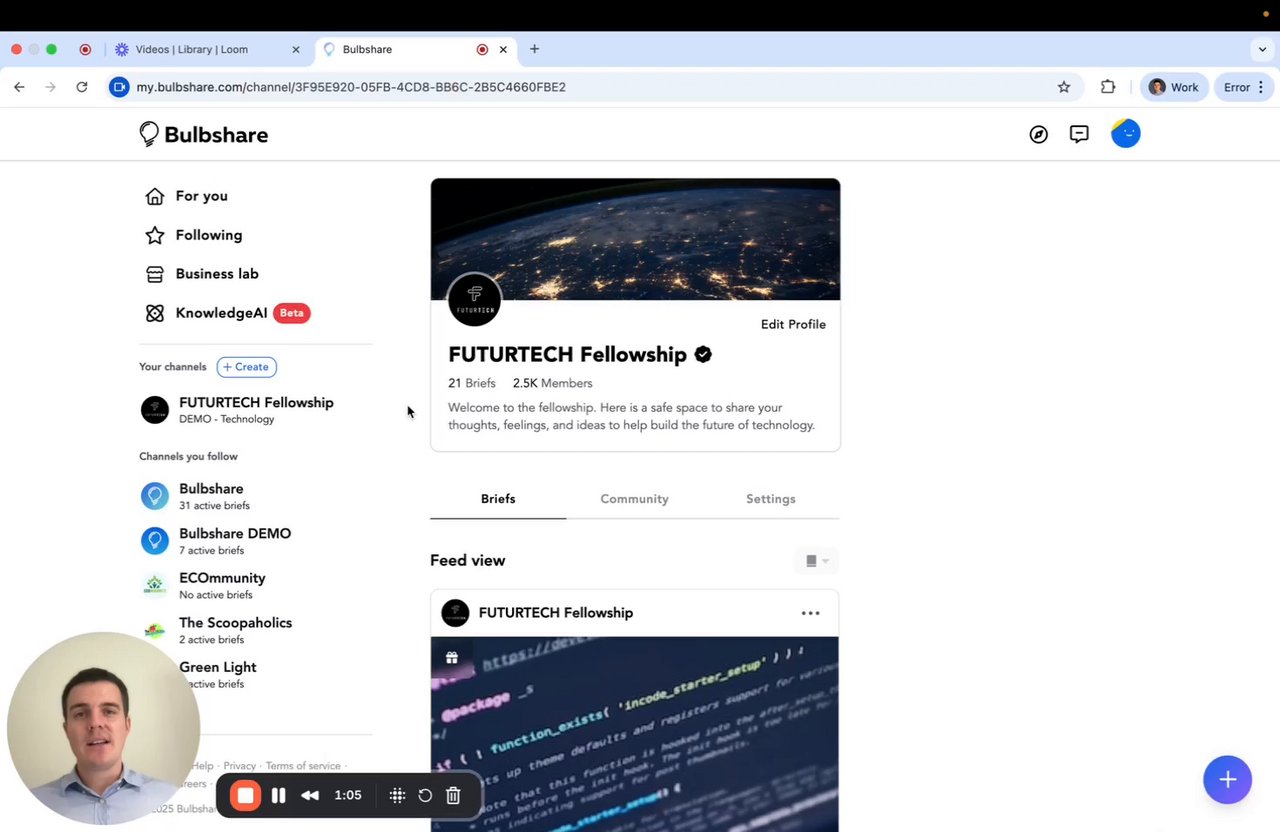Switch to the Settings tab
Image resolution: width=1280 pixels, height=832 pixels.
point(771,499)
